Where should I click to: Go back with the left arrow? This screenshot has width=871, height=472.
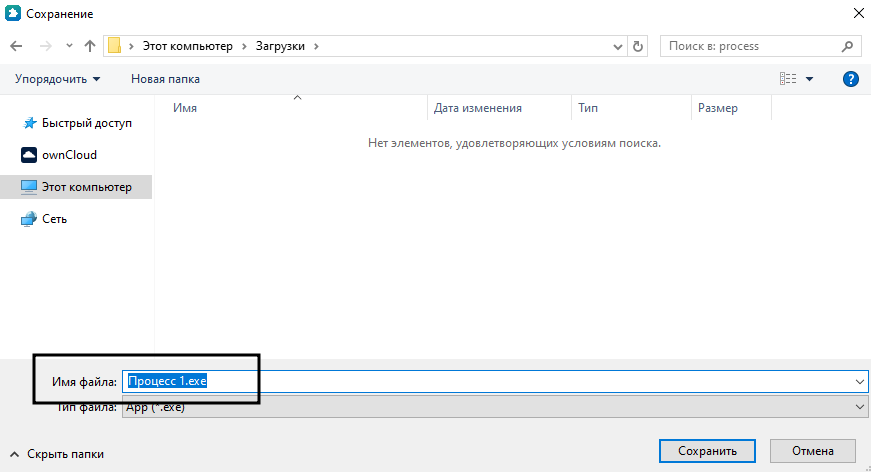pyautogui.click(x=16, y=46)
